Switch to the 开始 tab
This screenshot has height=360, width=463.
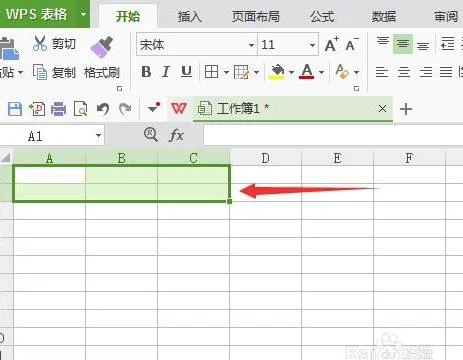click(x=128, y=16)
